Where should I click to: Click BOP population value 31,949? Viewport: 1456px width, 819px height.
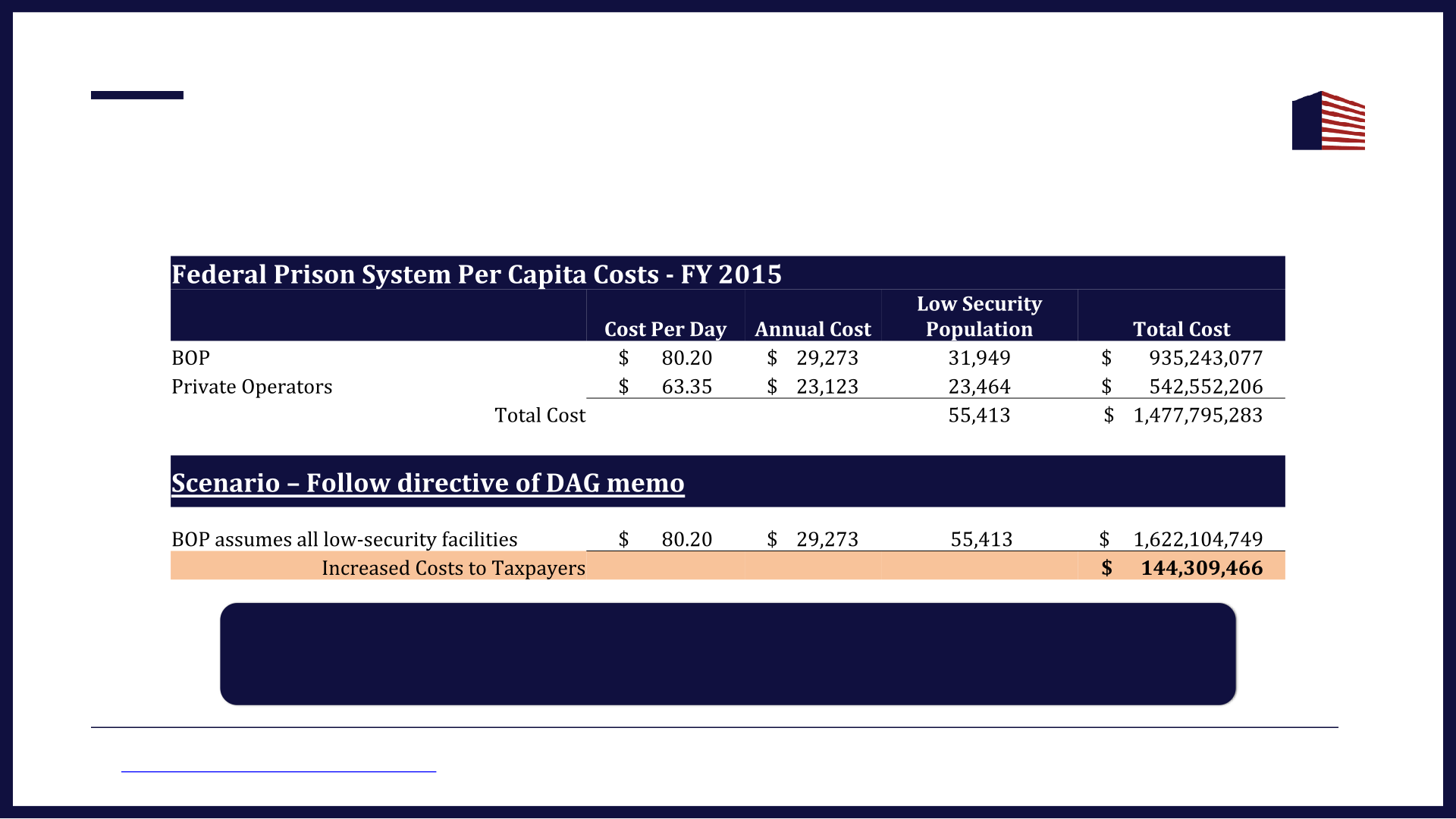pyautogui.click(x=979, y=358)
